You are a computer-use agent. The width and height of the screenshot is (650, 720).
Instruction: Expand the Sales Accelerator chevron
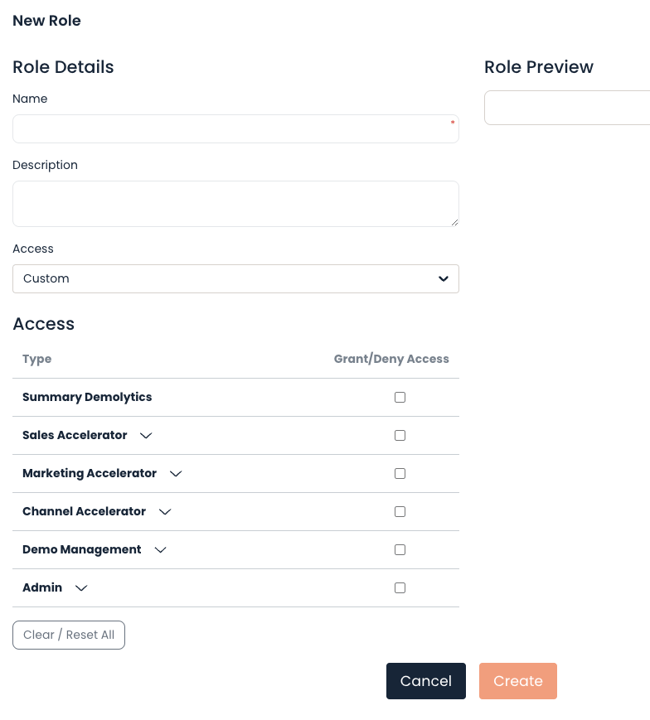pyautogui.click(x=146, y=435)
